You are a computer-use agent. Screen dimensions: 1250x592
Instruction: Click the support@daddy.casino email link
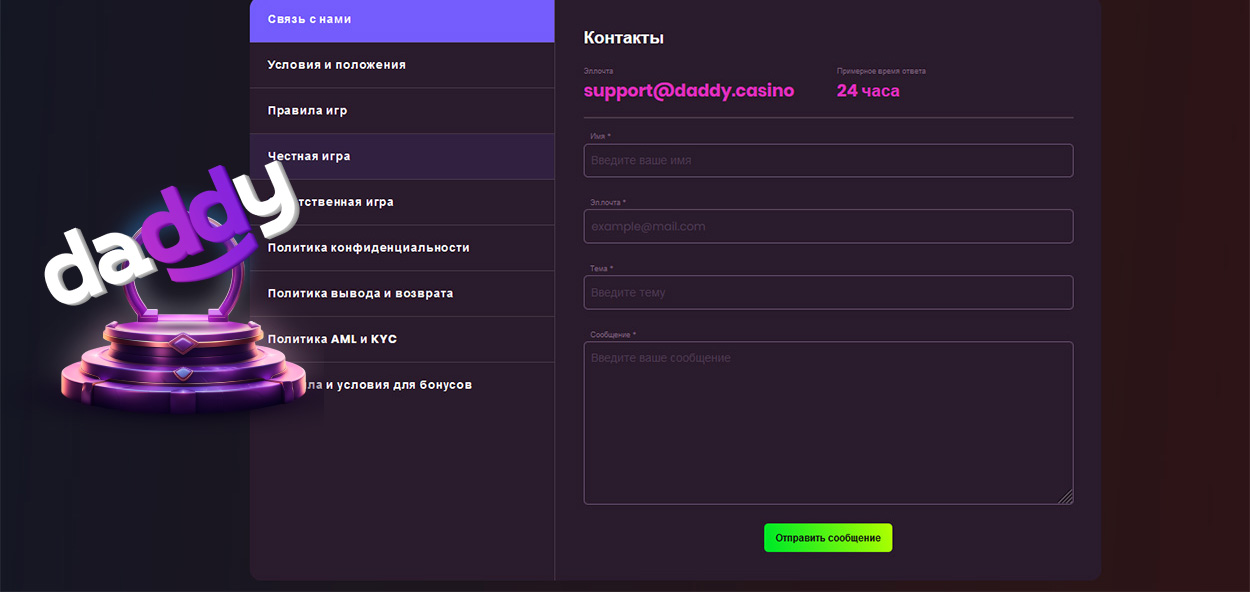688,91
